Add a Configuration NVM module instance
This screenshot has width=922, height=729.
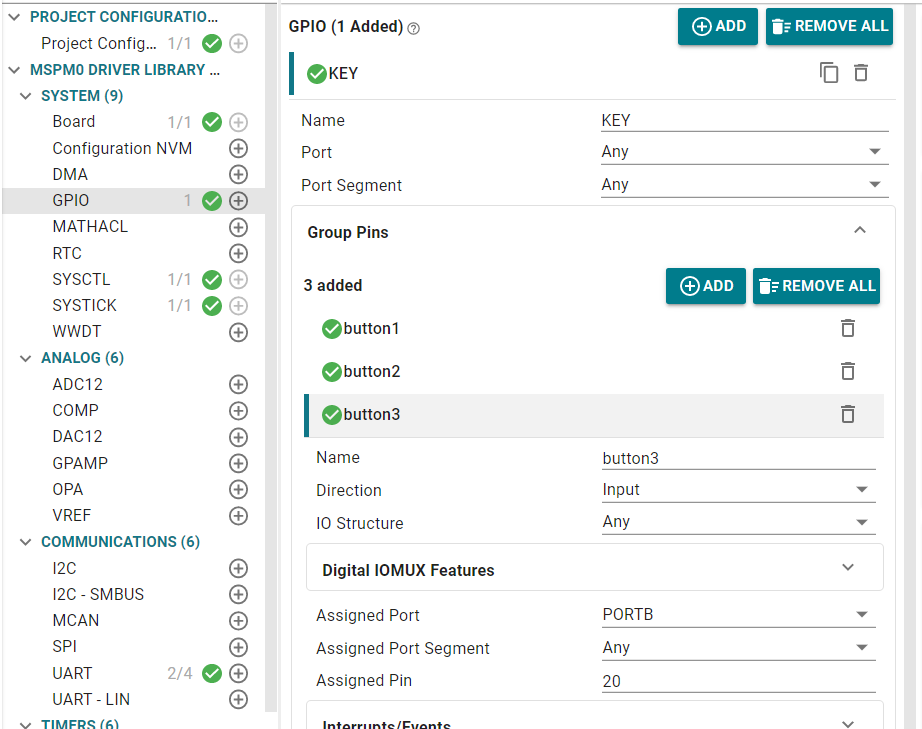pyautogui.click(x=238, y=148)
